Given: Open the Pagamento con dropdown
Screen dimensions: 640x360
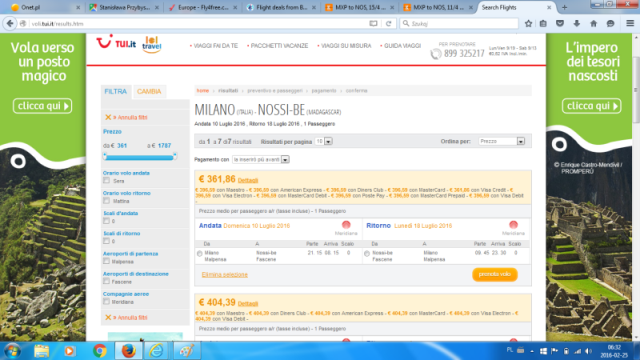Looking at the screenshot, I should tap(261, 160).
